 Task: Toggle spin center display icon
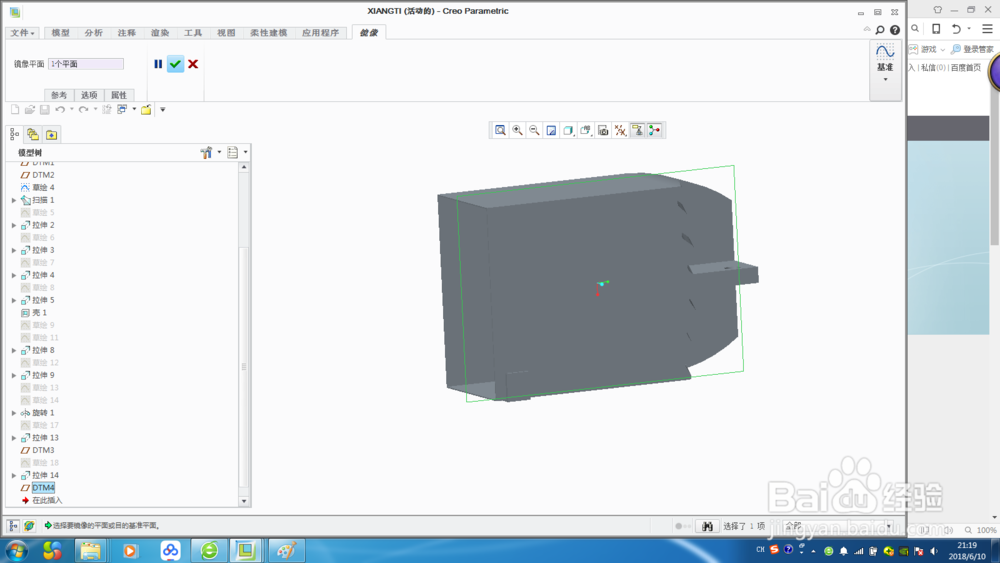(x=654, y=130)
